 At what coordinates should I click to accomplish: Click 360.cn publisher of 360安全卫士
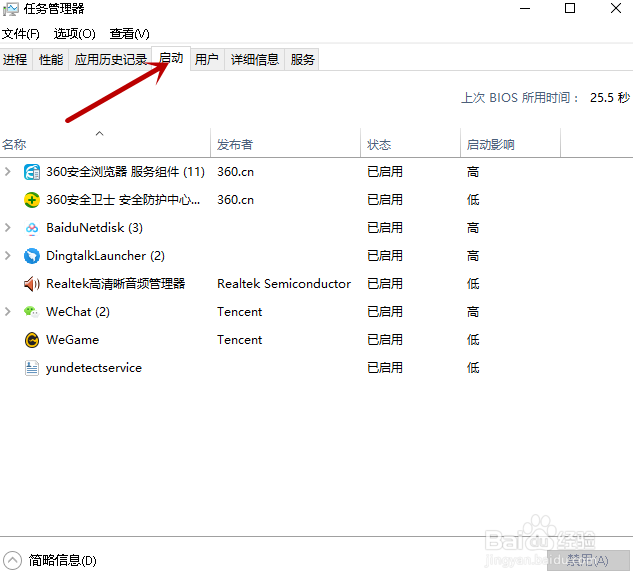[235, 200]
